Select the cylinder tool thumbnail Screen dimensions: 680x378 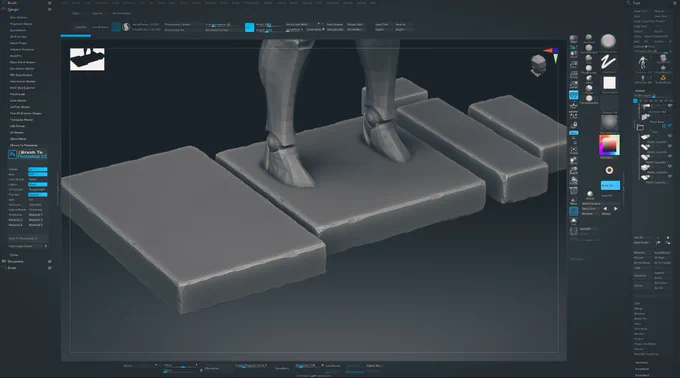pos(663,59)
